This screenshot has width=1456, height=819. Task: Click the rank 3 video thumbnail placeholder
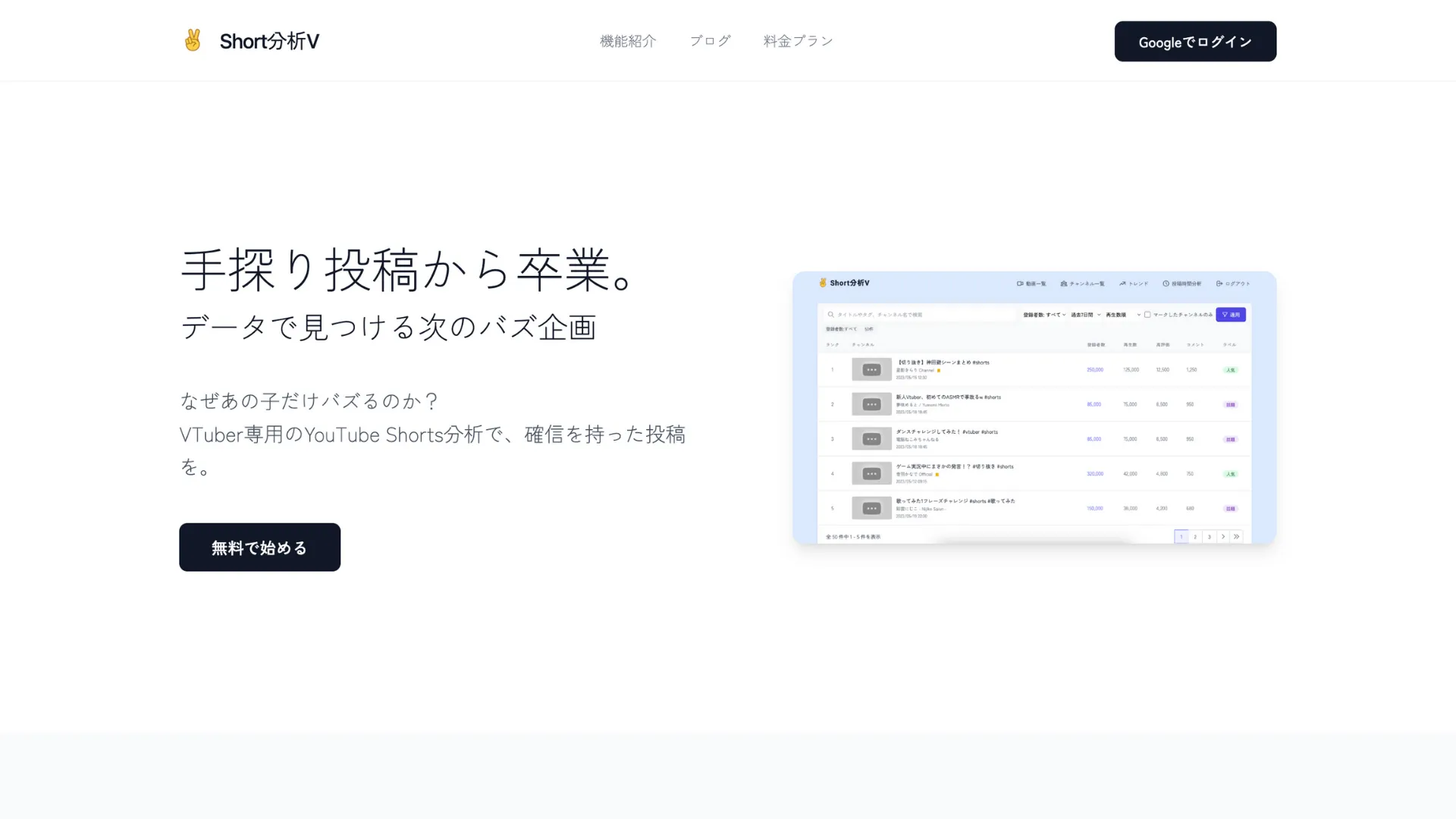[871, 439]
